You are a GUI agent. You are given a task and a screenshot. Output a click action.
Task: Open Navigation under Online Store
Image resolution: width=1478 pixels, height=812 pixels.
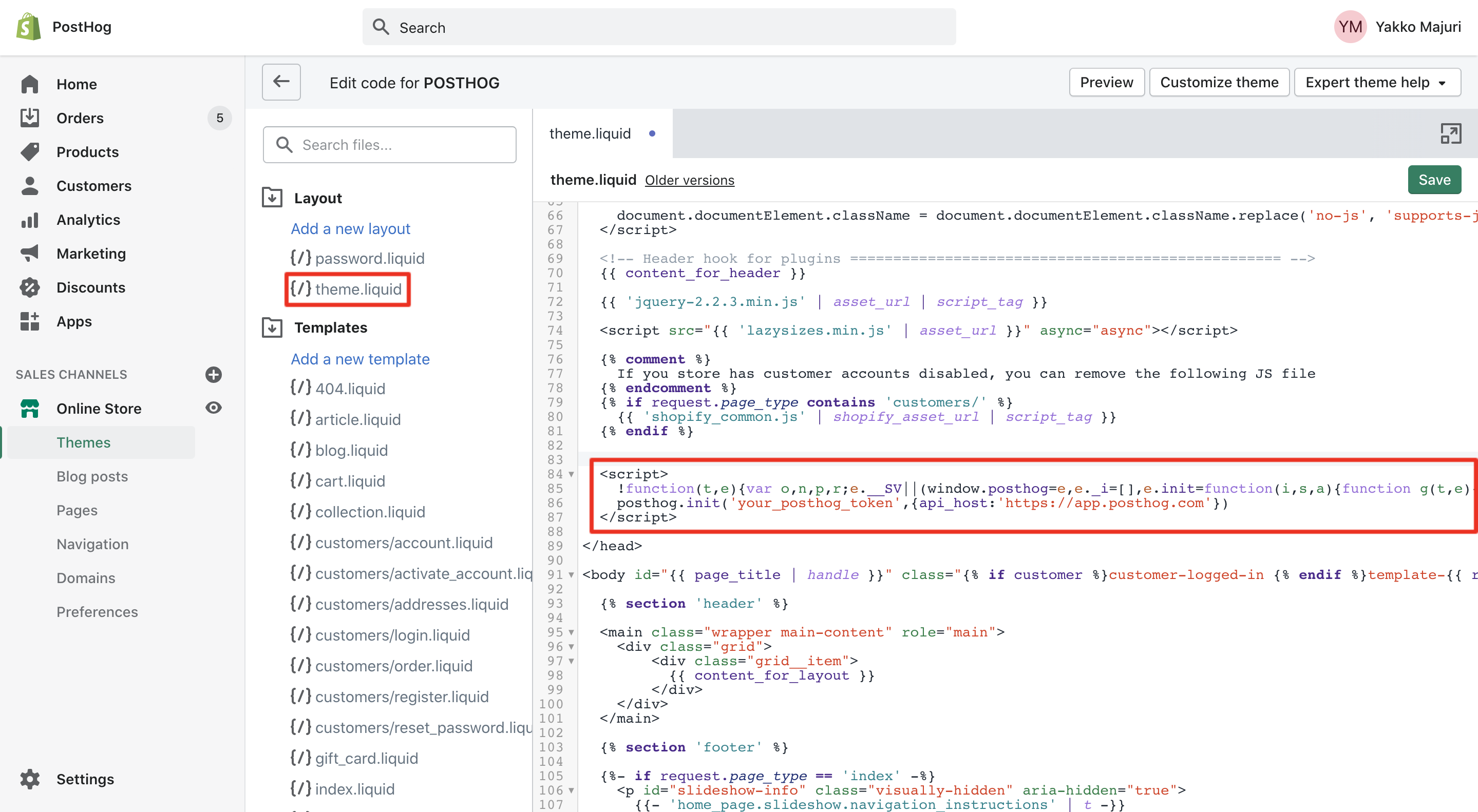92,544
